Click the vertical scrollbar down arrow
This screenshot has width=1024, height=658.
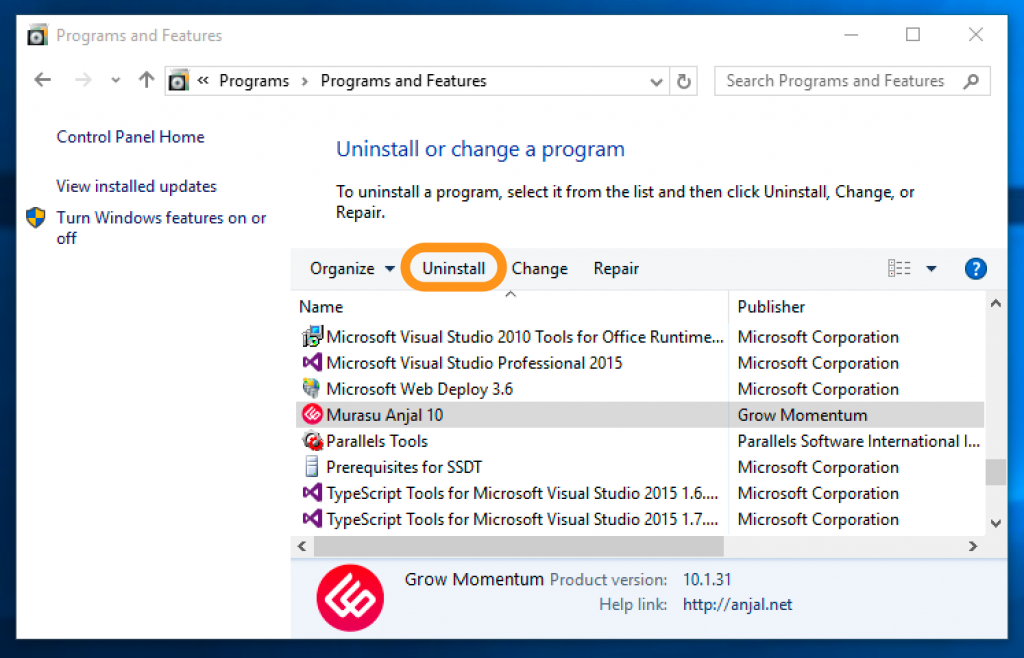pyautogui.click(x=995, y=523)
